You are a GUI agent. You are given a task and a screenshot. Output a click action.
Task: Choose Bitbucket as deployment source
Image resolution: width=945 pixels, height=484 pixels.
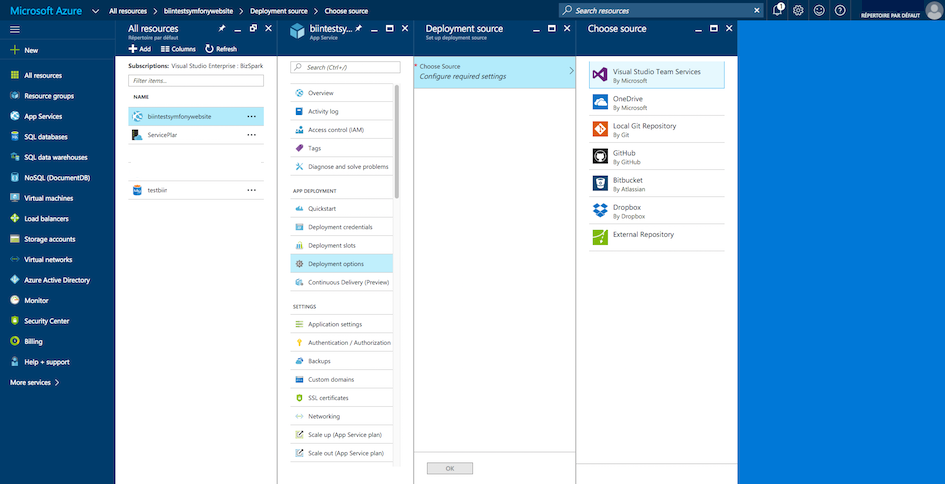tap(657, 183)
